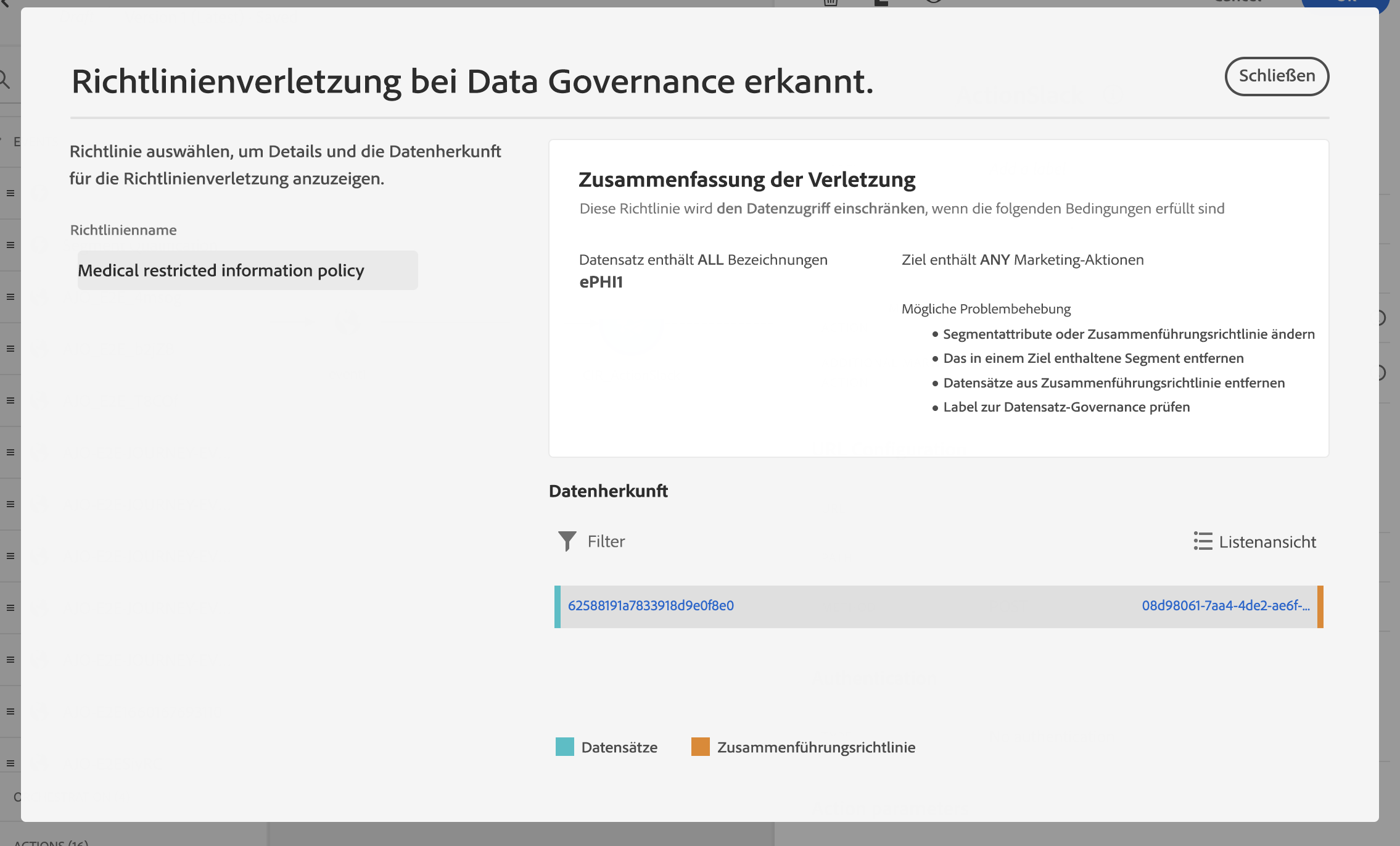
Task: Click the search magnifier icon at left edge
Action: (x=5, y=79)
